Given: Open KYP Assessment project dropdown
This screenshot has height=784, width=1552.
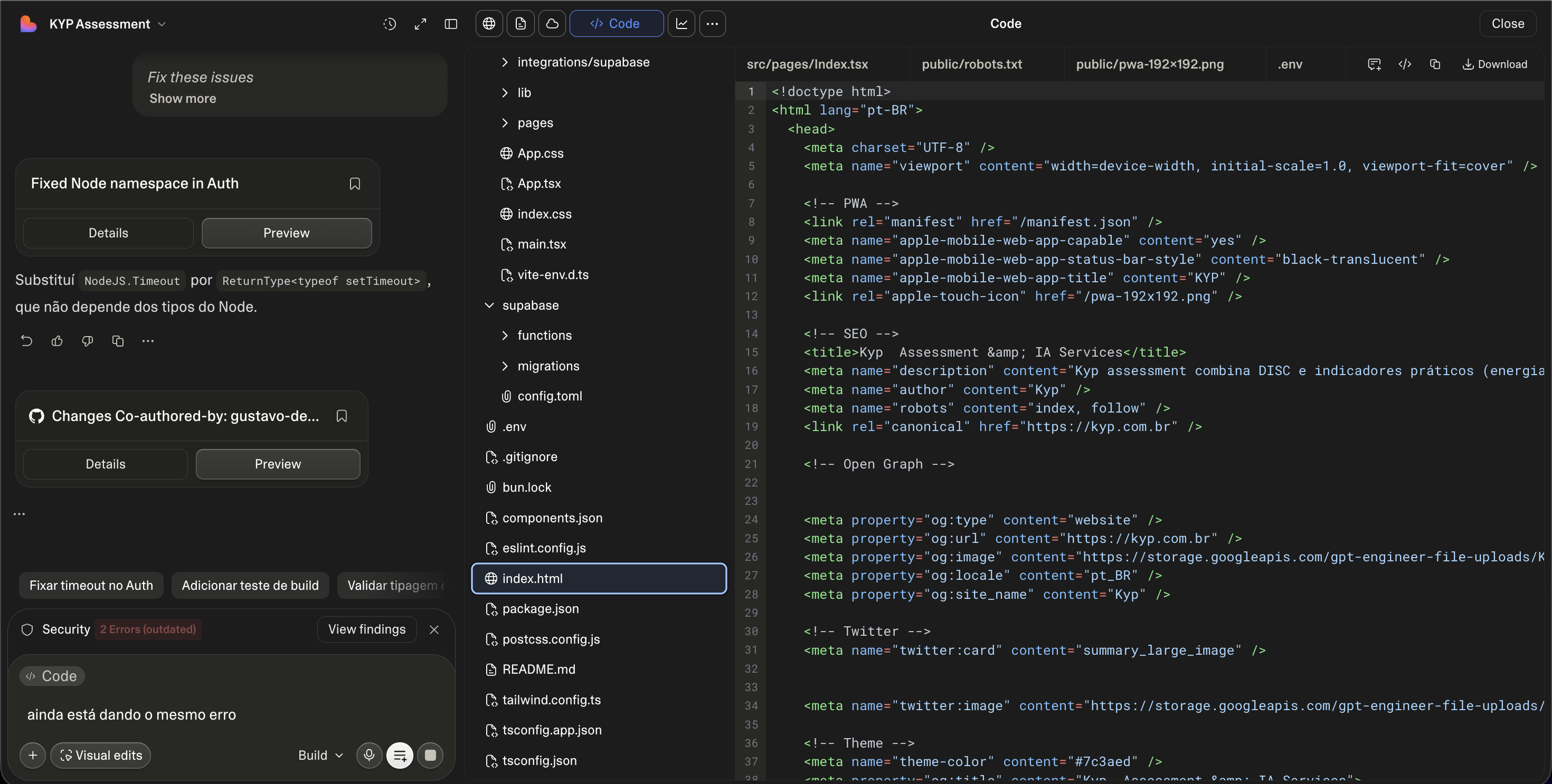Looking at the screenshot, I should 107,24.
